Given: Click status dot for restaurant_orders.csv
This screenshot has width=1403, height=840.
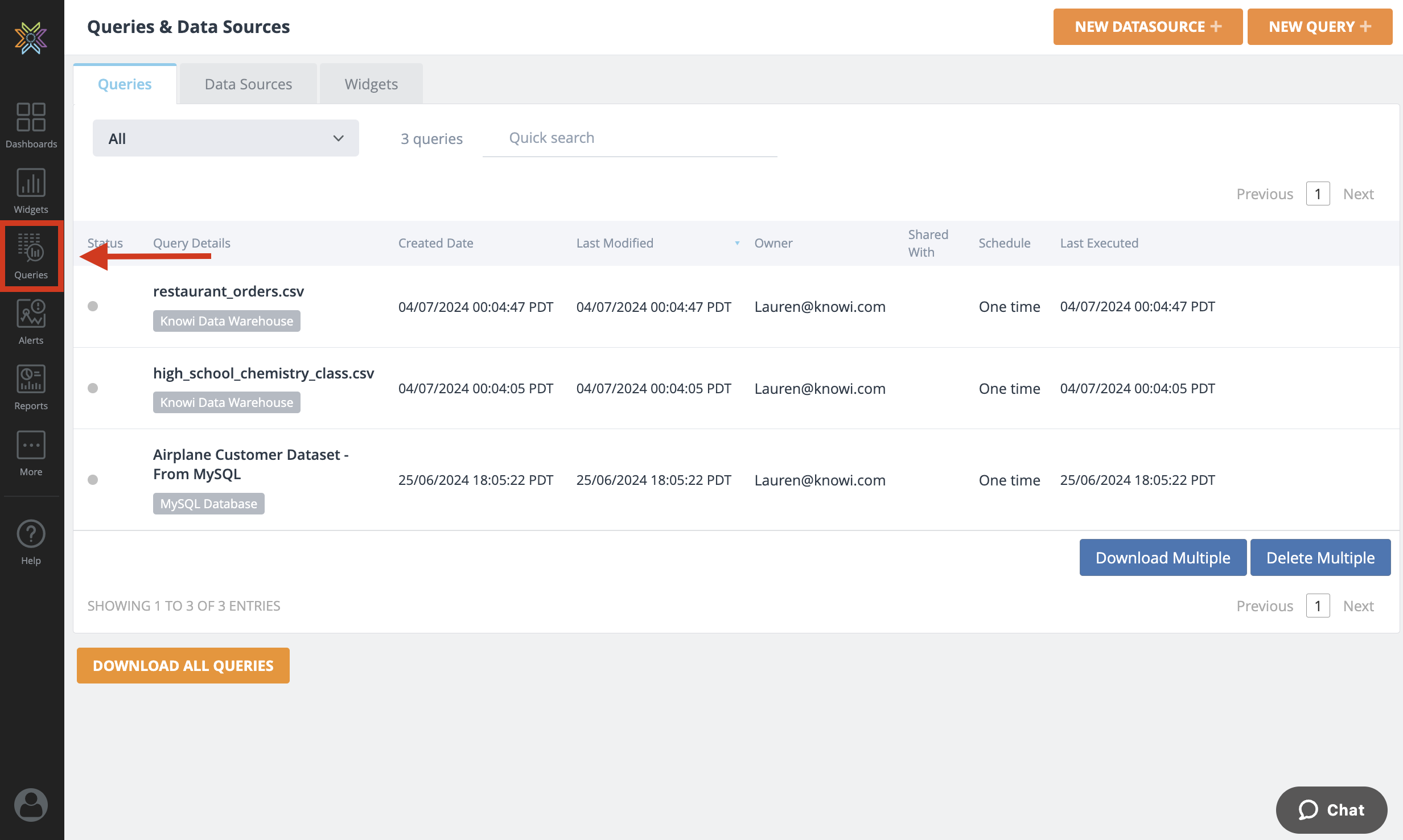Looking at the screenshot, I should pyautogui.click(x=93, y=306).
